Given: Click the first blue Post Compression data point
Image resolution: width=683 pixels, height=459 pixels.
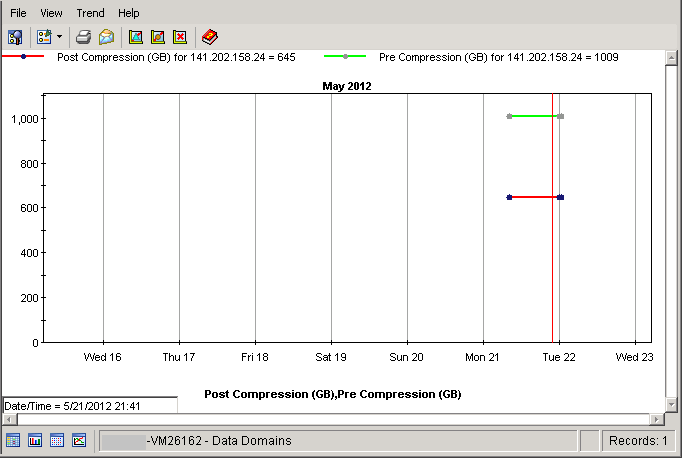Looking at the screenshot, I should (x=509, y=197).
